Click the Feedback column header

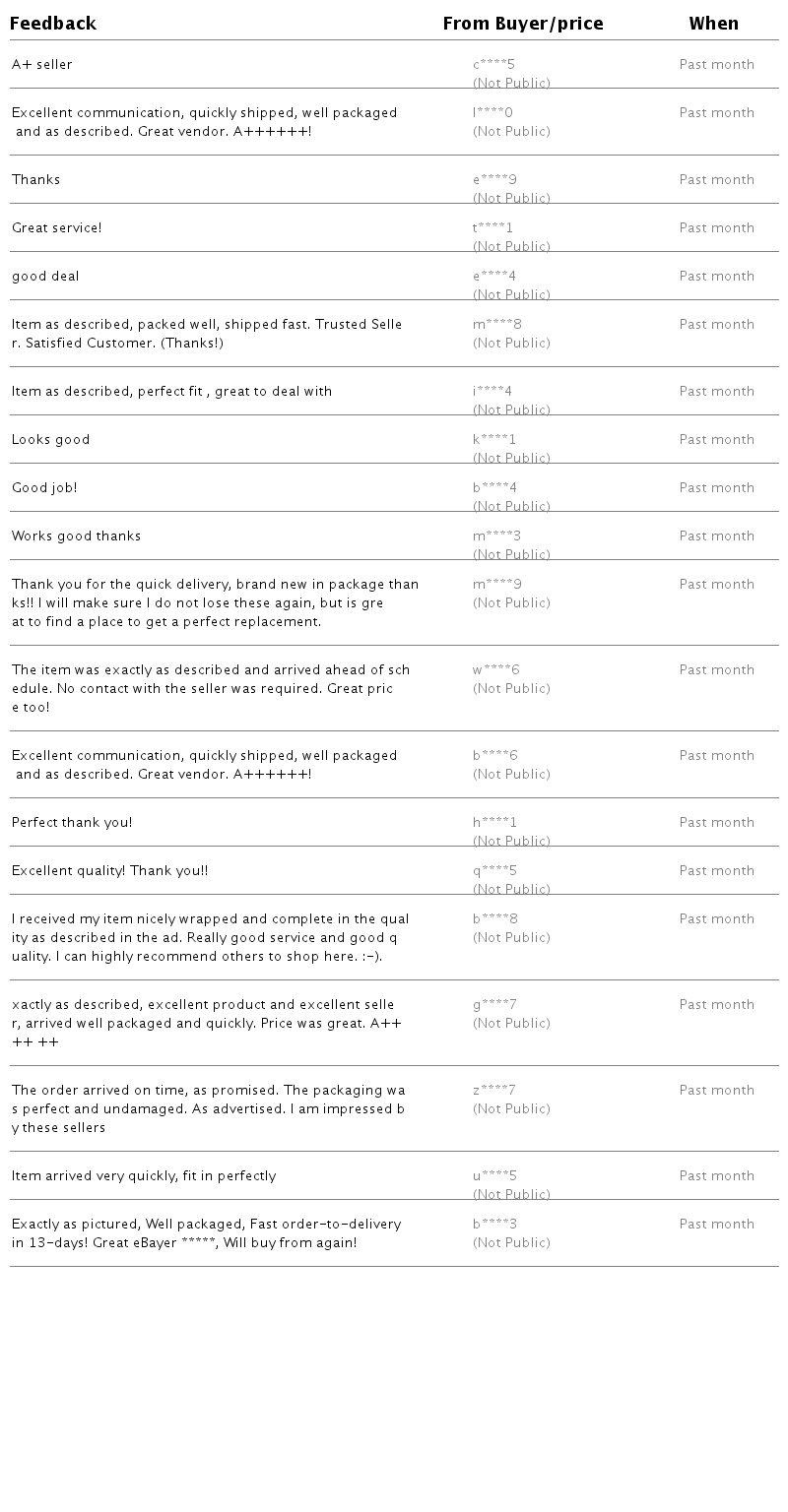click(x=53, y=24)
